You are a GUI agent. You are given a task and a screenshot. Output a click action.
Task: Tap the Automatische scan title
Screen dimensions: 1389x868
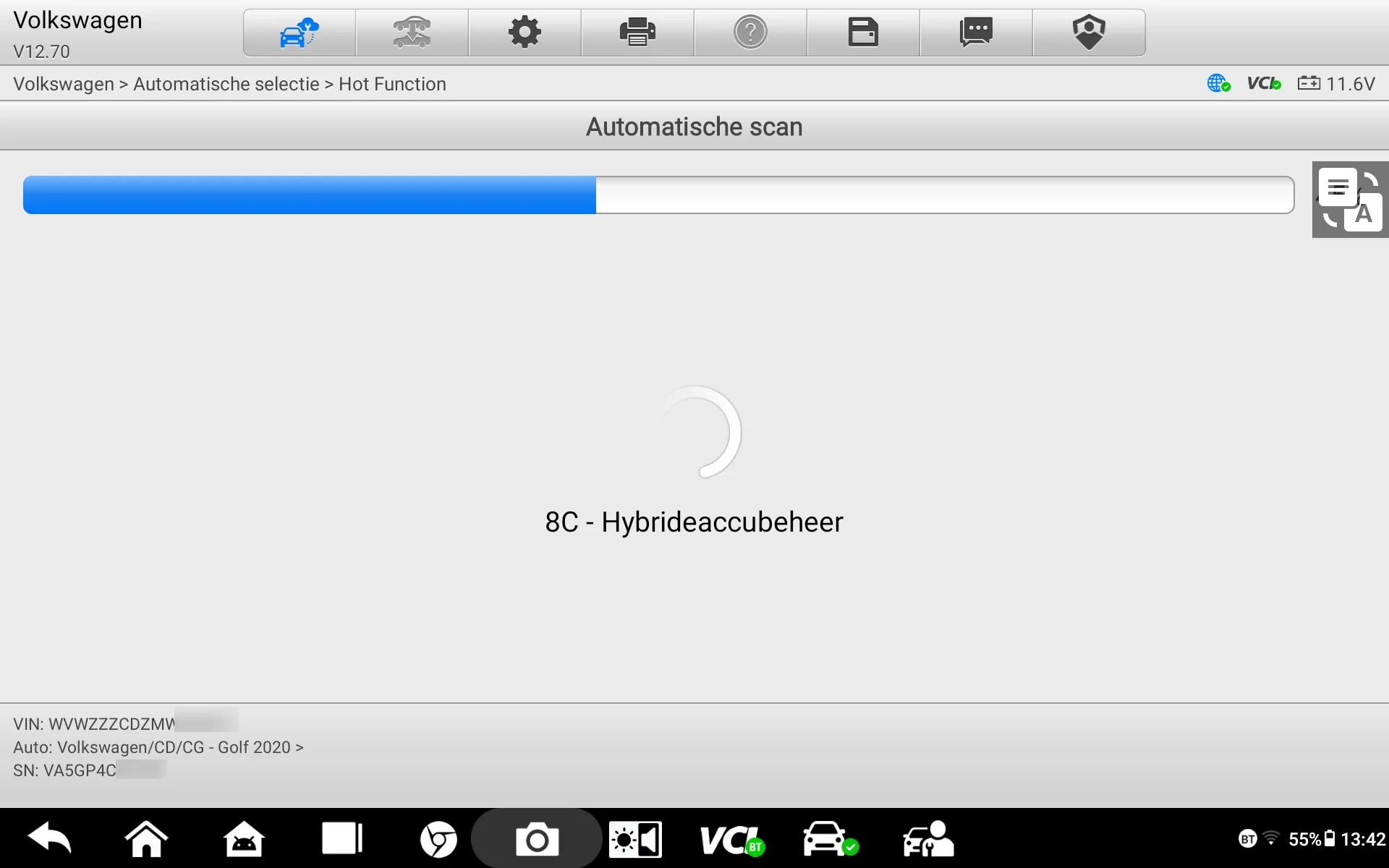694,127
